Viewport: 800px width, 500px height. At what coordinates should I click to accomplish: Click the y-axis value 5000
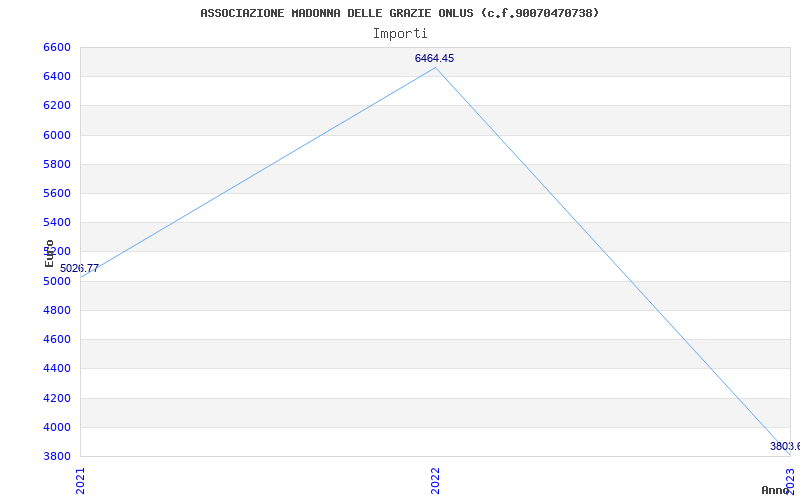tap(57, 281)
